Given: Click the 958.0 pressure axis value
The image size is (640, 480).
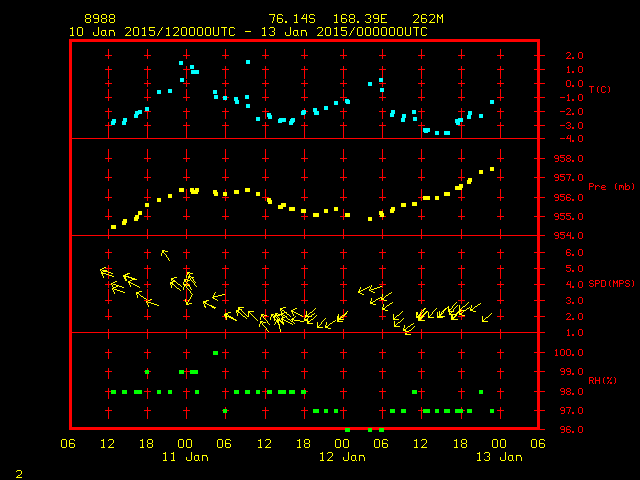Looking at the screenshot, I should click(569, 159).
